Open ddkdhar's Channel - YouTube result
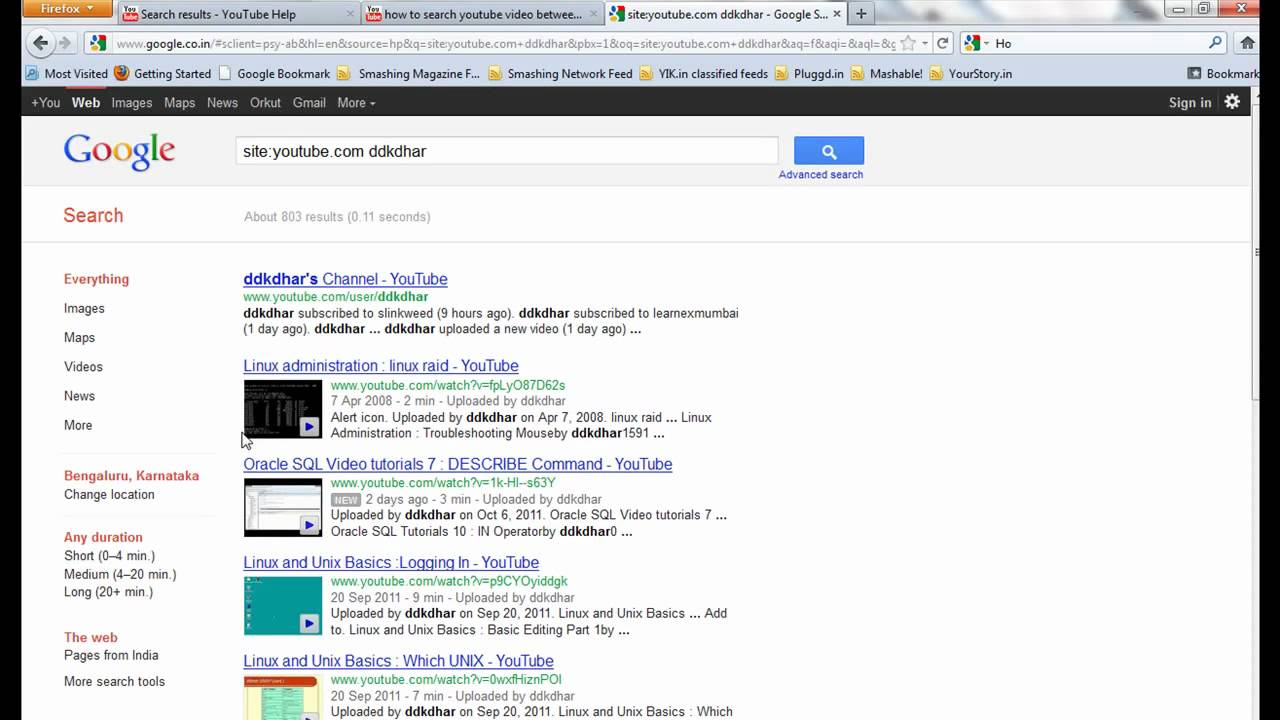Screen dimensions: 1280x720 [345, 279]
